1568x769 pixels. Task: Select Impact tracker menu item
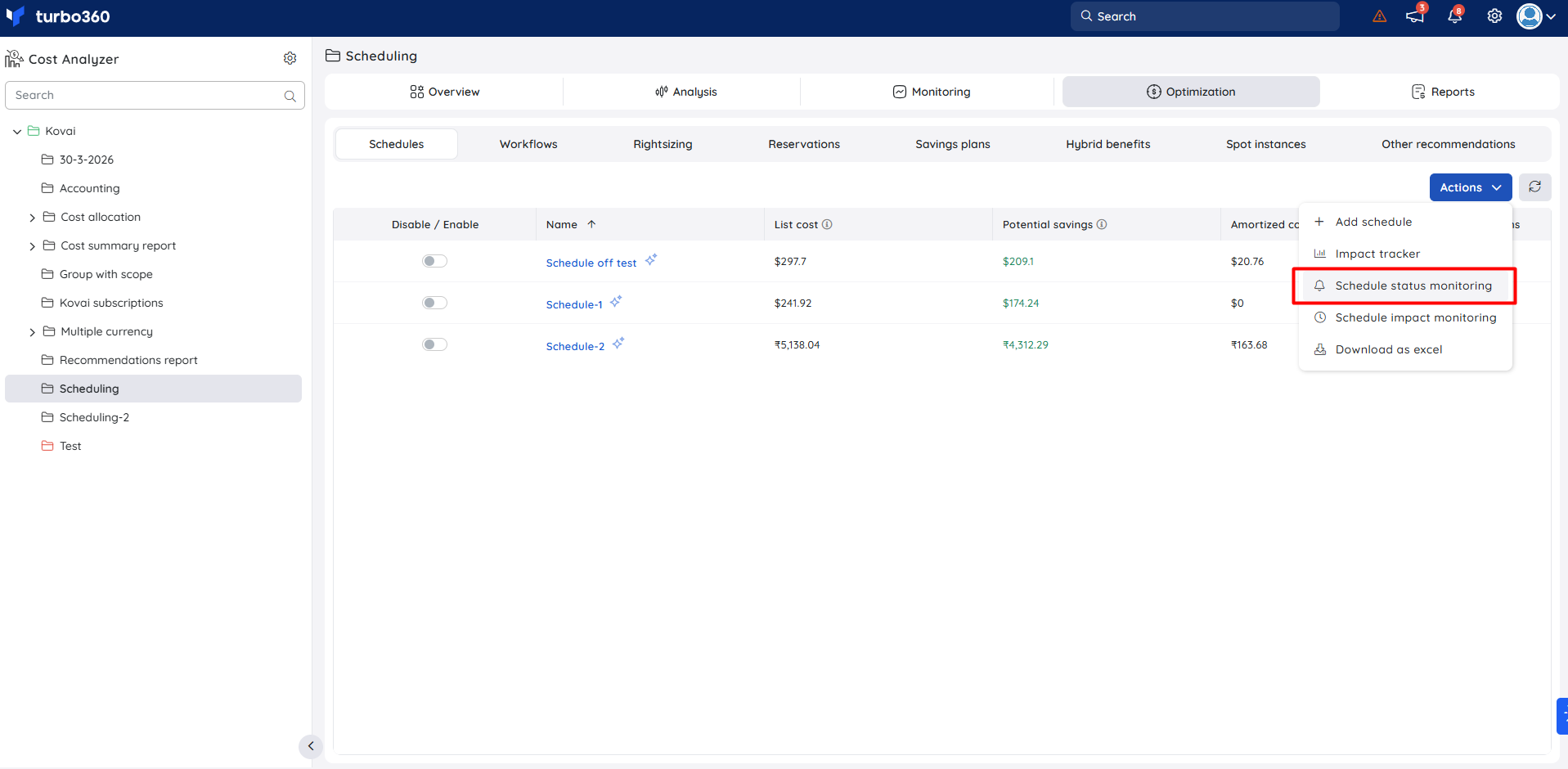pyautogui.click(x=1405, y=254)
